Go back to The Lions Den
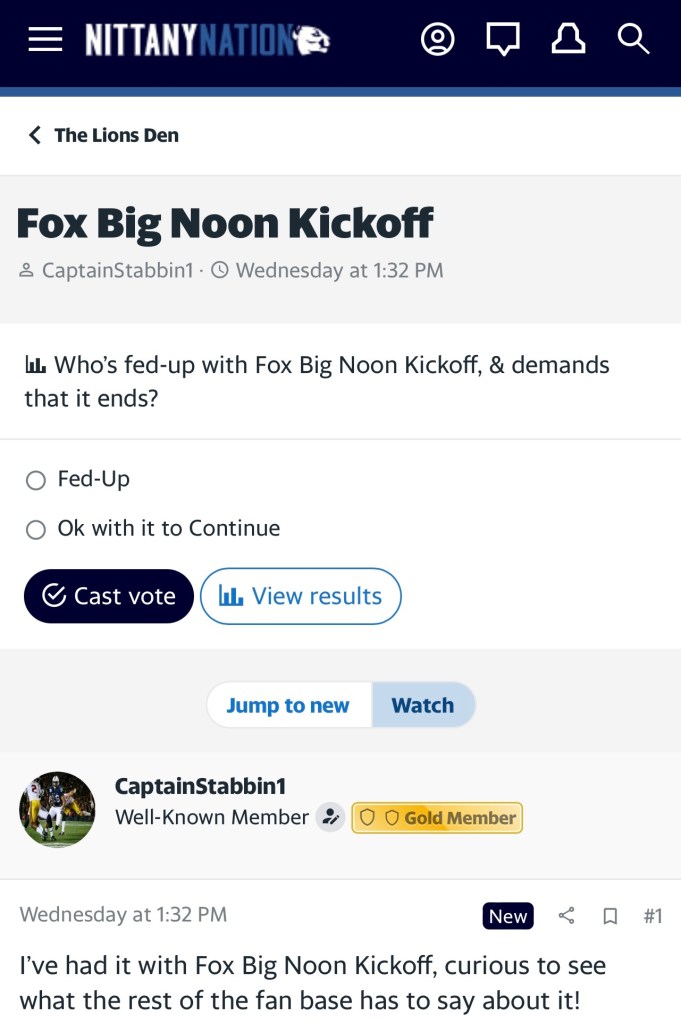The height and width of the screenshot is (1023, 681). click(104, 135)
